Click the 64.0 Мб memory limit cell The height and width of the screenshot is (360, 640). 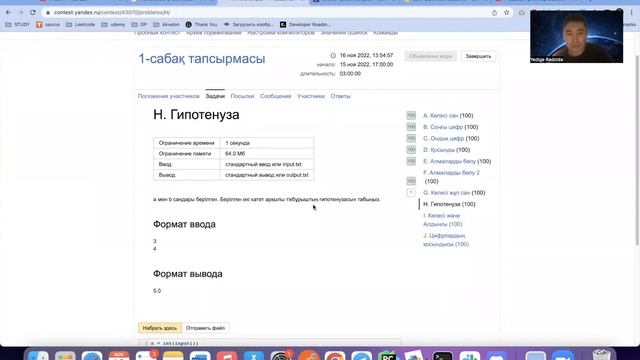(x=267, y=154)
